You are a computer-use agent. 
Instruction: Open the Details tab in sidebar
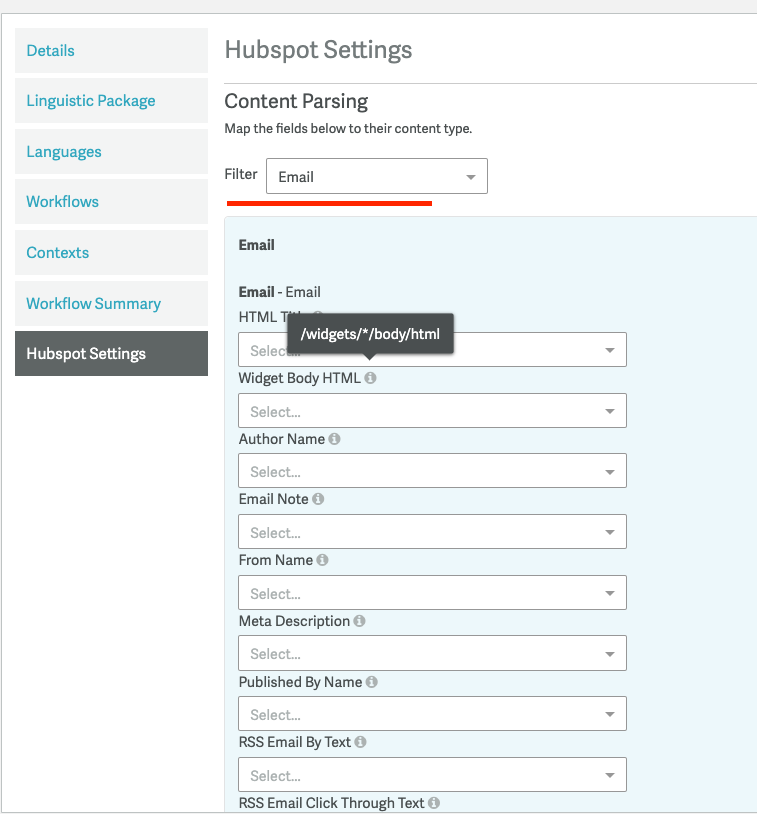pos(111,50)
